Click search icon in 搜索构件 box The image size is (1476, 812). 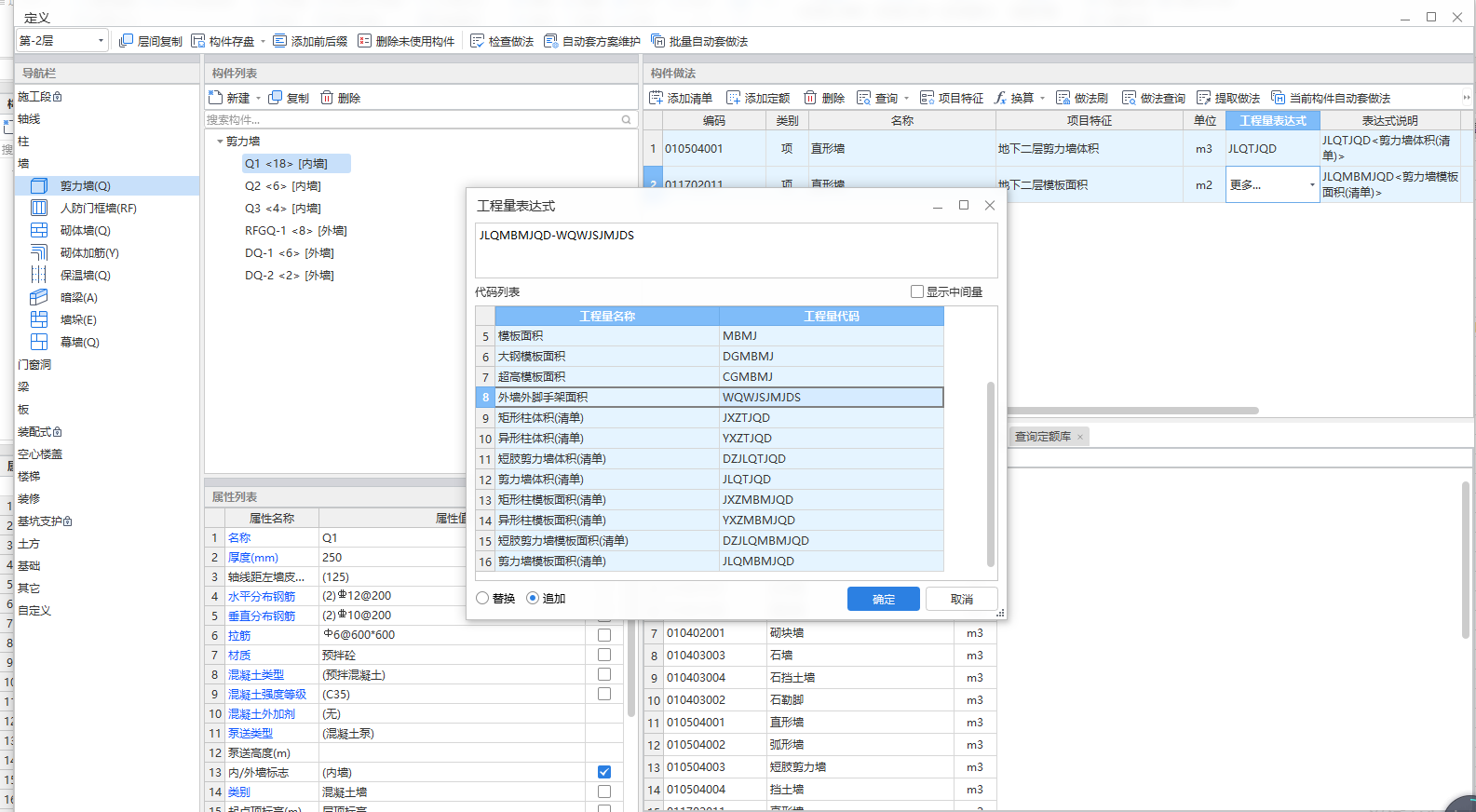[627, 120]
